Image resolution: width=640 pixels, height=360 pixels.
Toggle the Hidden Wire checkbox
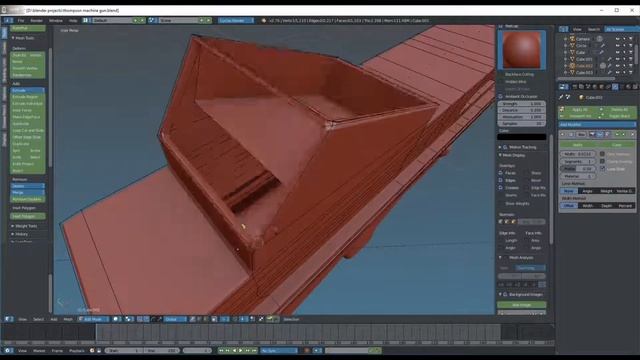tap(501, 82)
